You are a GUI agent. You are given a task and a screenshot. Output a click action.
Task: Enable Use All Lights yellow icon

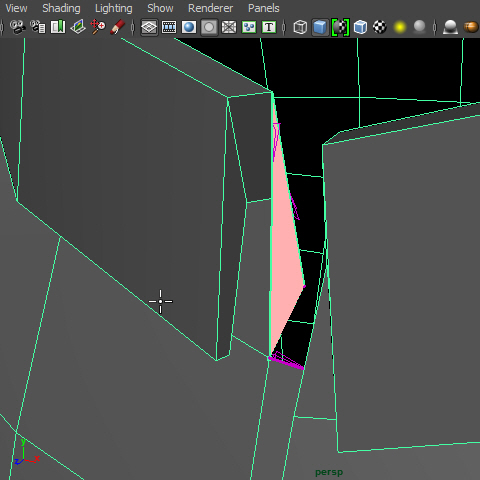pos(400,27)
